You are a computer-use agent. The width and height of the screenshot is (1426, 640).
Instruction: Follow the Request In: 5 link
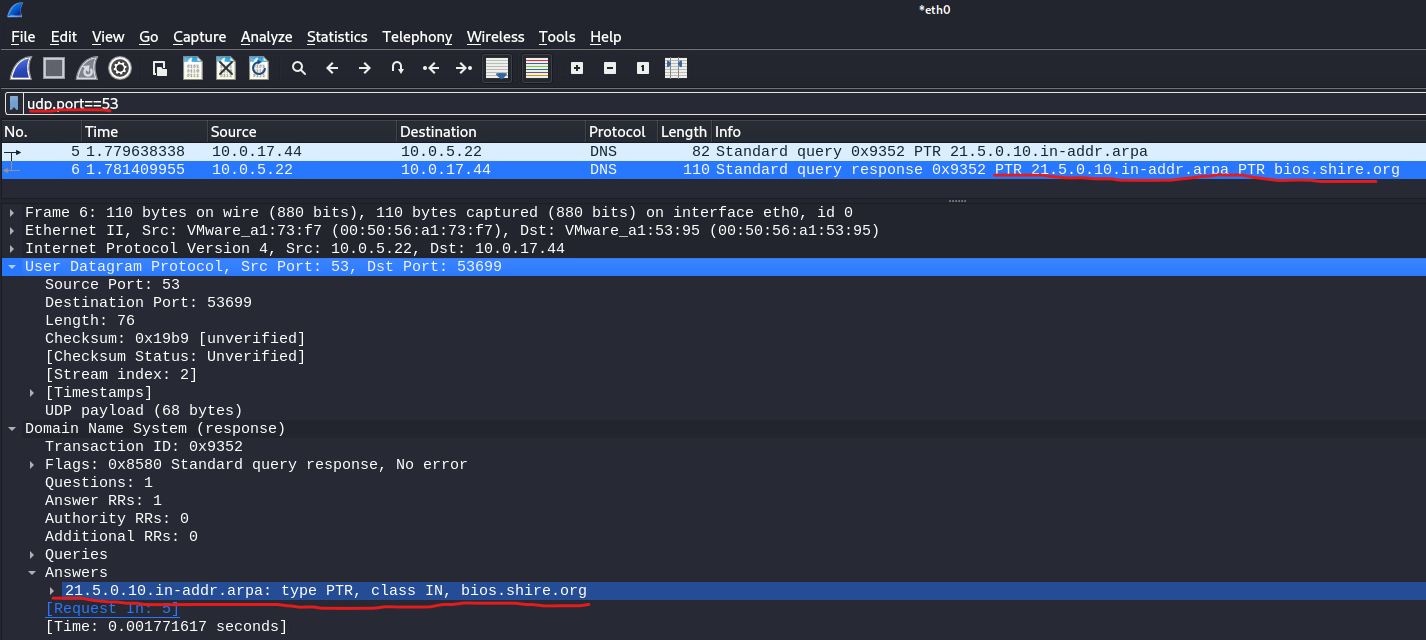(x=113, y=609)
